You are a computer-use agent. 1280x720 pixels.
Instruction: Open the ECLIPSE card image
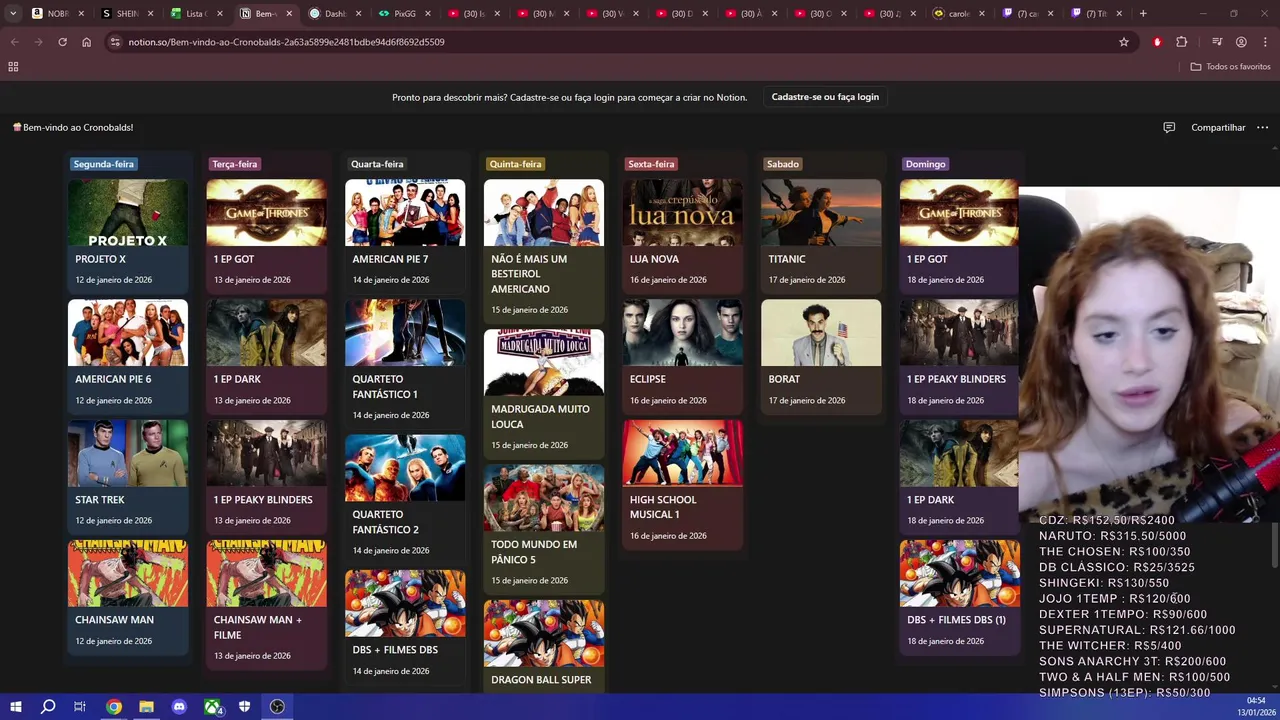pyautogui.click(x=682, y=333)
